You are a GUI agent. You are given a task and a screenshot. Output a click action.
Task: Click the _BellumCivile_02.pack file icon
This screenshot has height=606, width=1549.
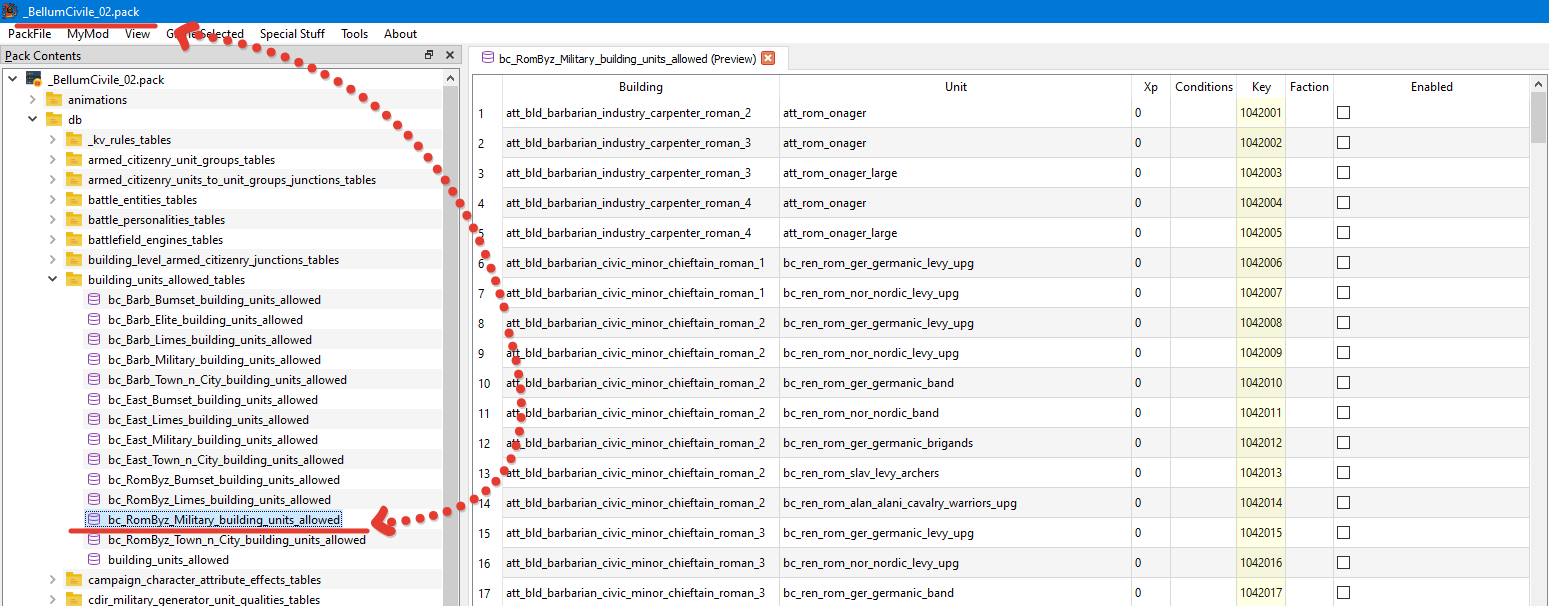tap(34, 79)
